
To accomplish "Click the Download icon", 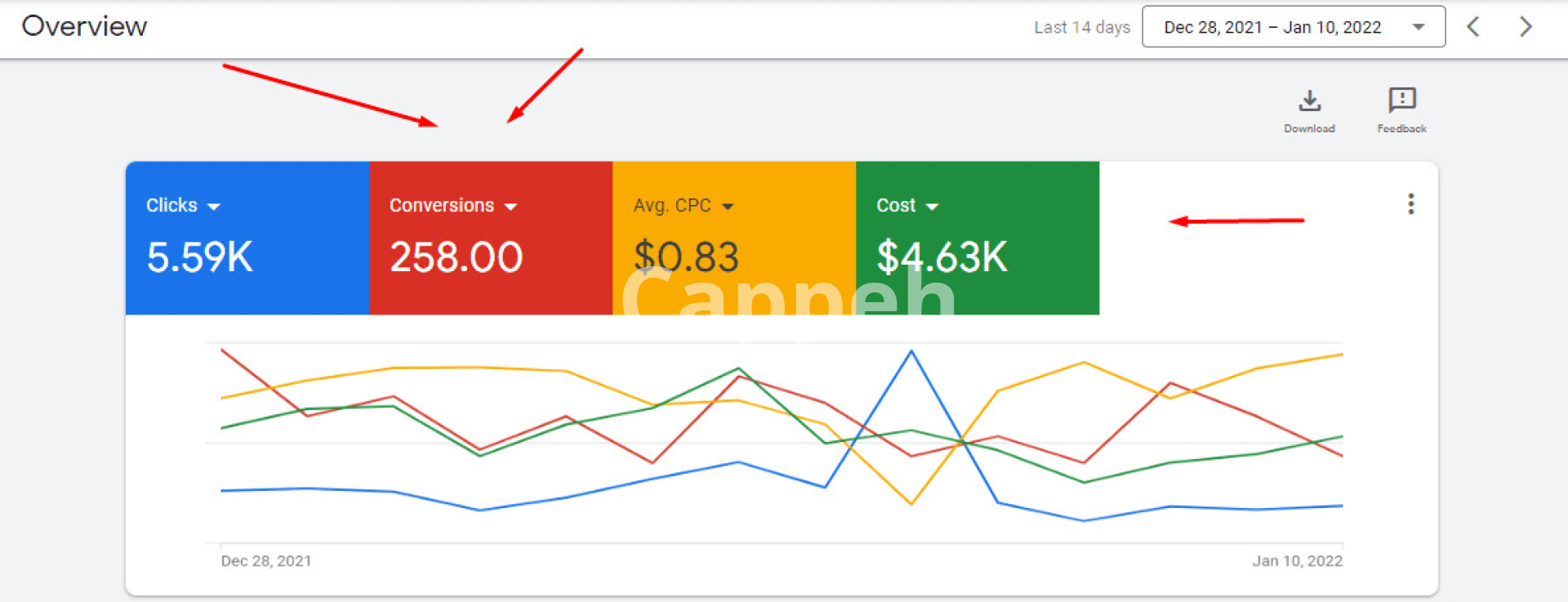I will 1309,101.
